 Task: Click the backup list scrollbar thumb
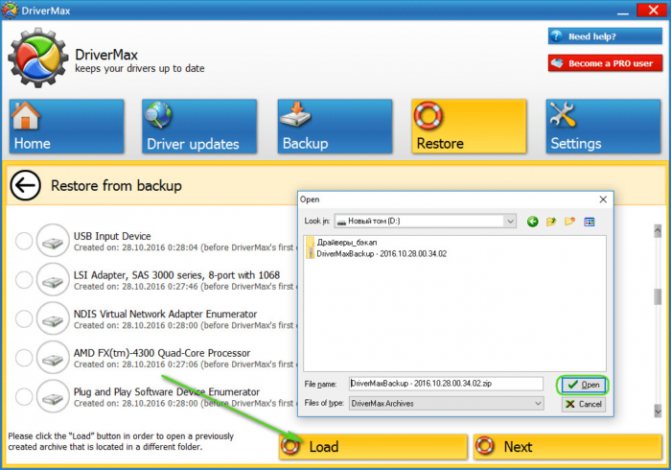point(658,297)
